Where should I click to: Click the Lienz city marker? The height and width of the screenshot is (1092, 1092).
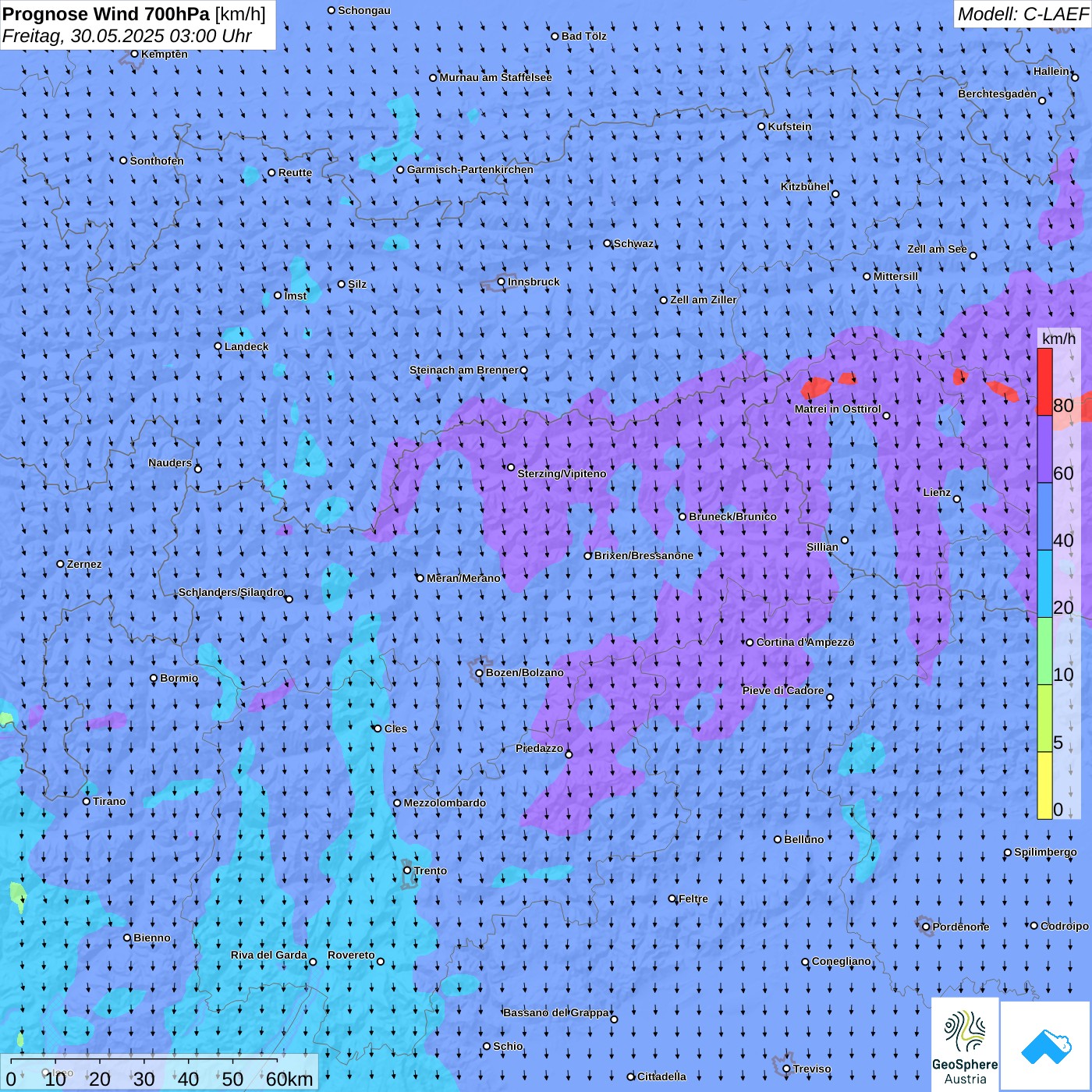pos(957,499)
